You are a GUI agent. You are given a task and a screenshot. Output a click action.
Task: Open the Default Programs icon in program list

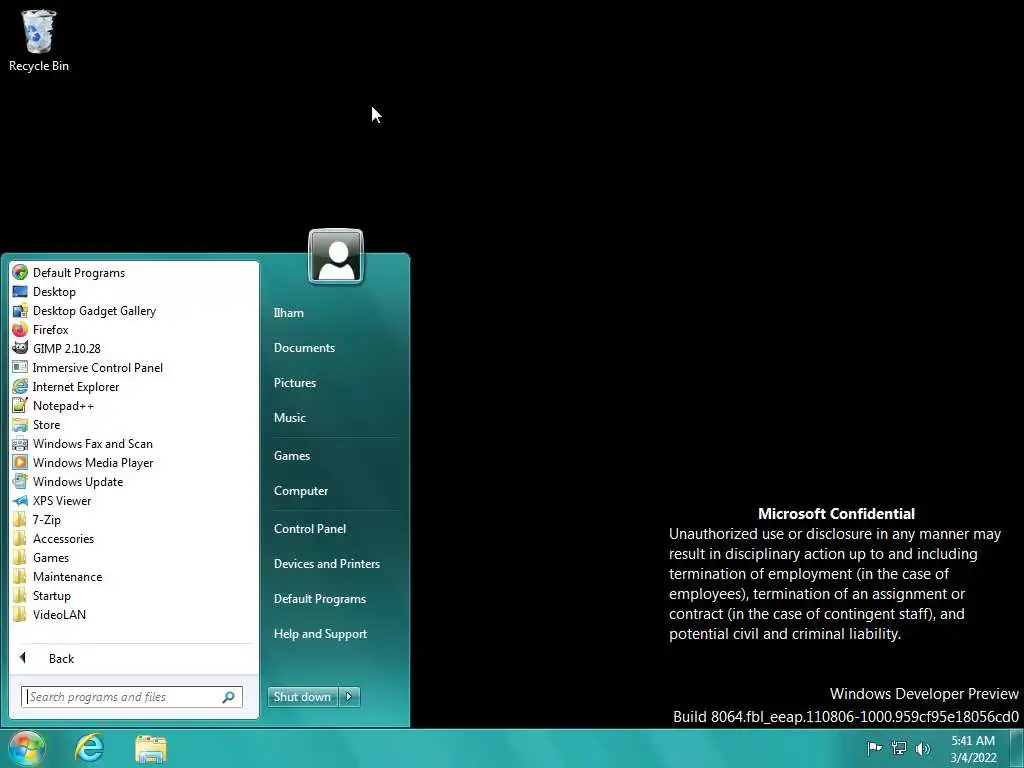(20, 272)
